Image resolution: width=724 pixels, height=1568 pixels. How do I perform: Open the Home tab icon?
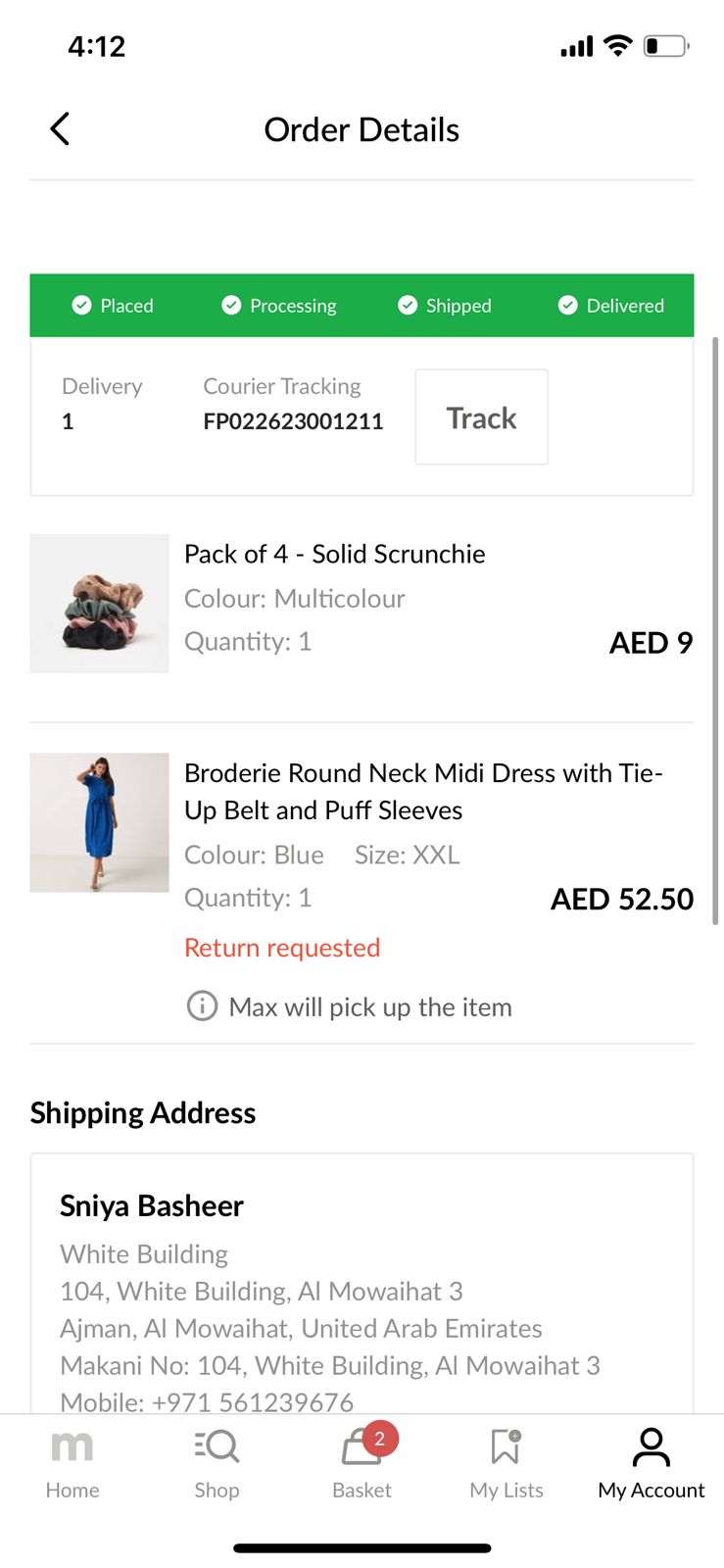(72, 1446)
